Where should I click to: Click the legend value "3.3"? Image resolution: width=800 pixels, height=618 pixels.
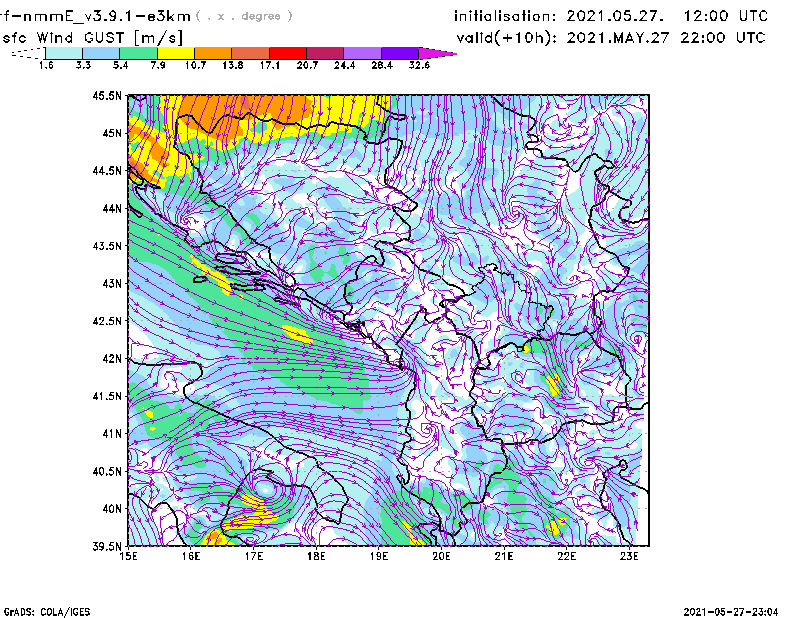click(x=83, y=65)
